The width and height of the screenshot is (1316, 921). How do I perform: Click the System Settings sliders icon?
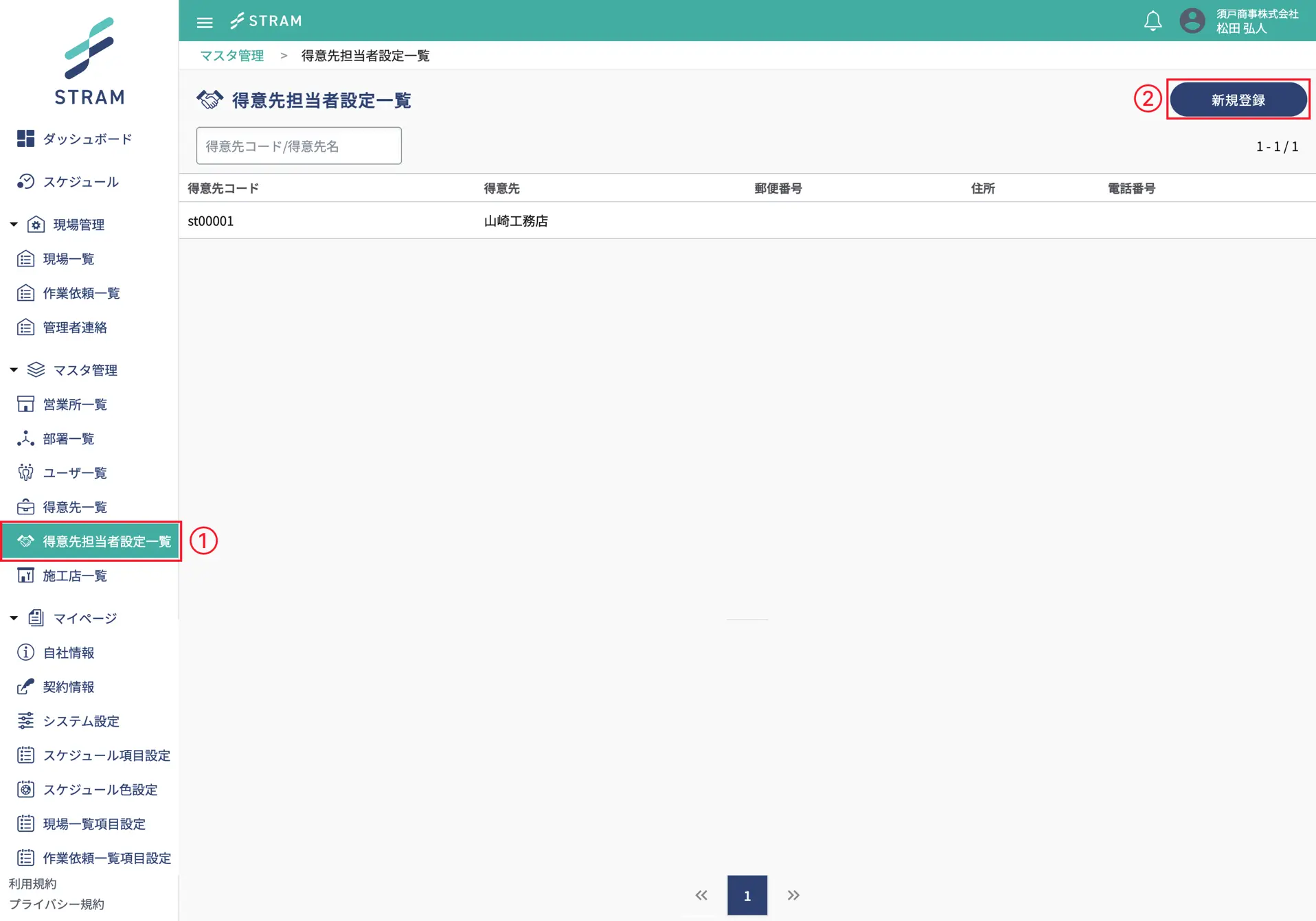[25, 720]
